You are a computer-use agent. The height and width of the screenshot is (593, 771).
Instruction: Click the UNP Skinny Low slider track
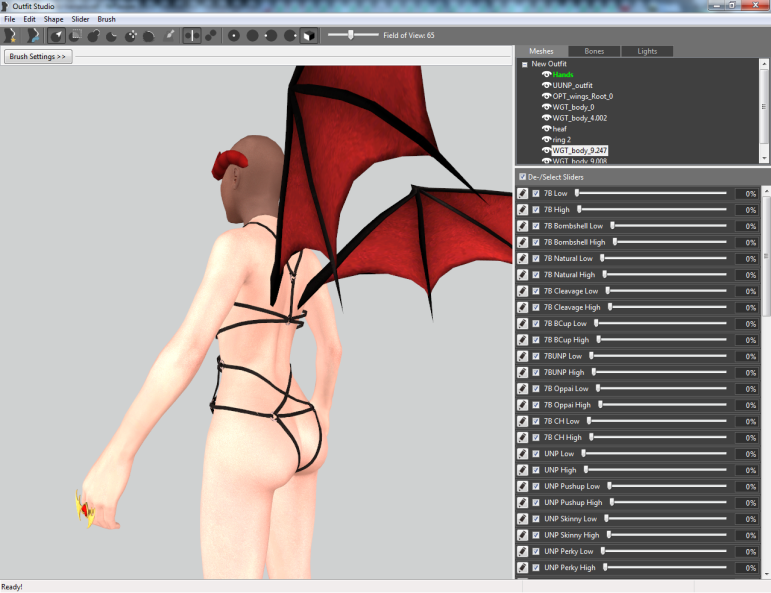(x=665, y=519)
